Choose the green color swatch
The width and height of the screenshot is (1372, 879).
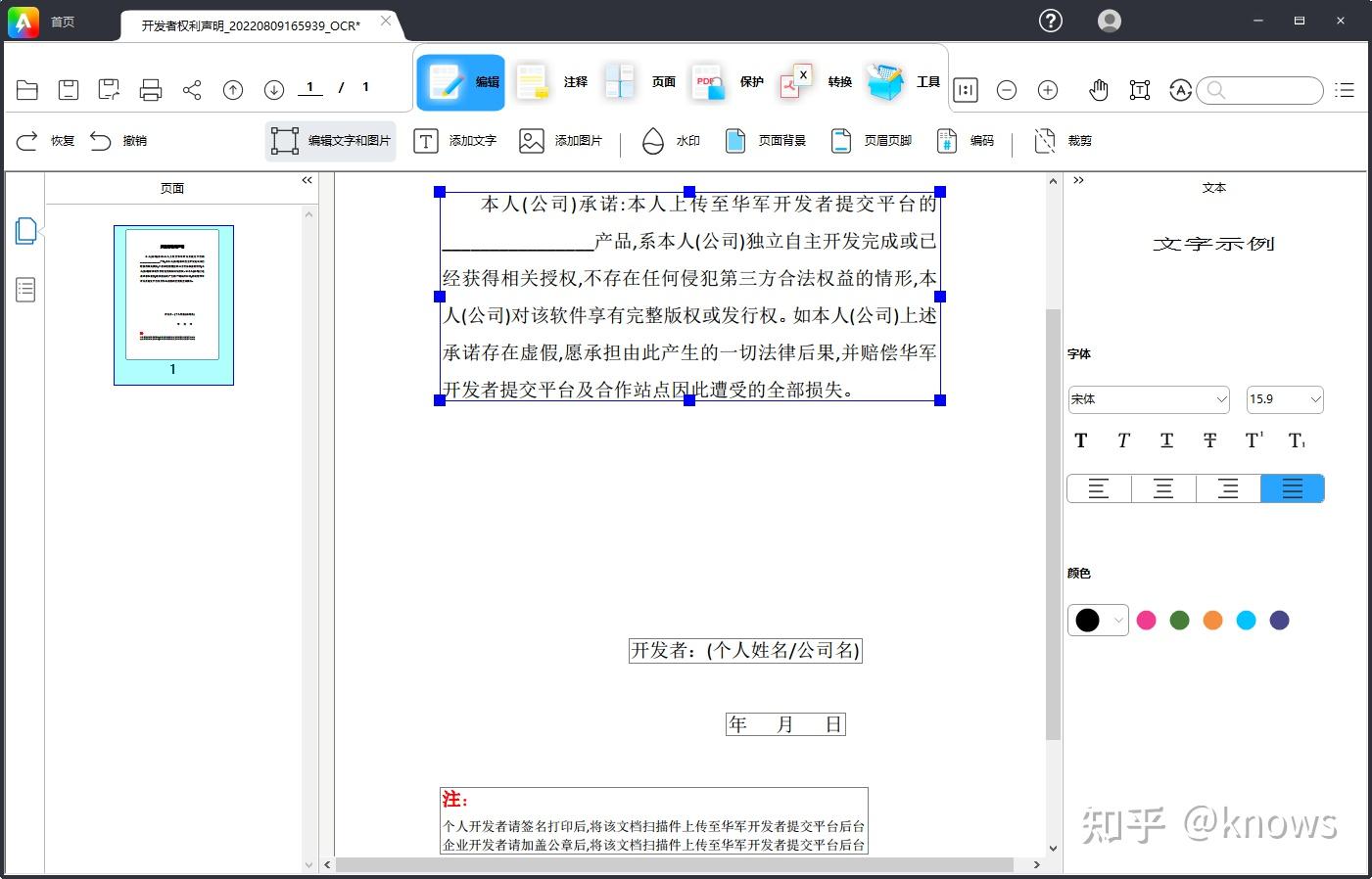pos(1180,621)
